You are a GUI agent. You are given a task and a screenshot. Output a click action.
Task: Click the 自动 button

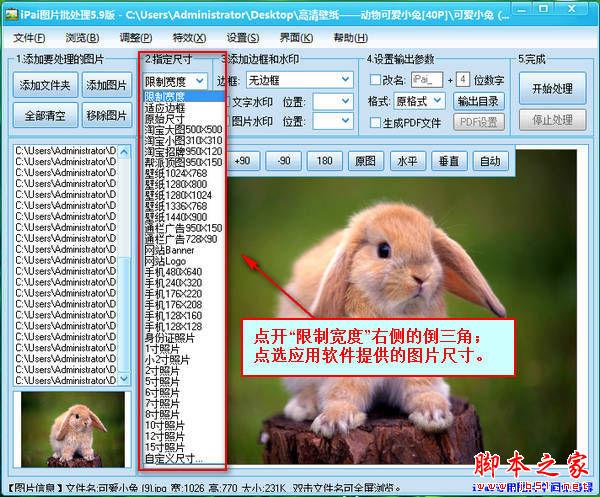(x=490, y=161)
